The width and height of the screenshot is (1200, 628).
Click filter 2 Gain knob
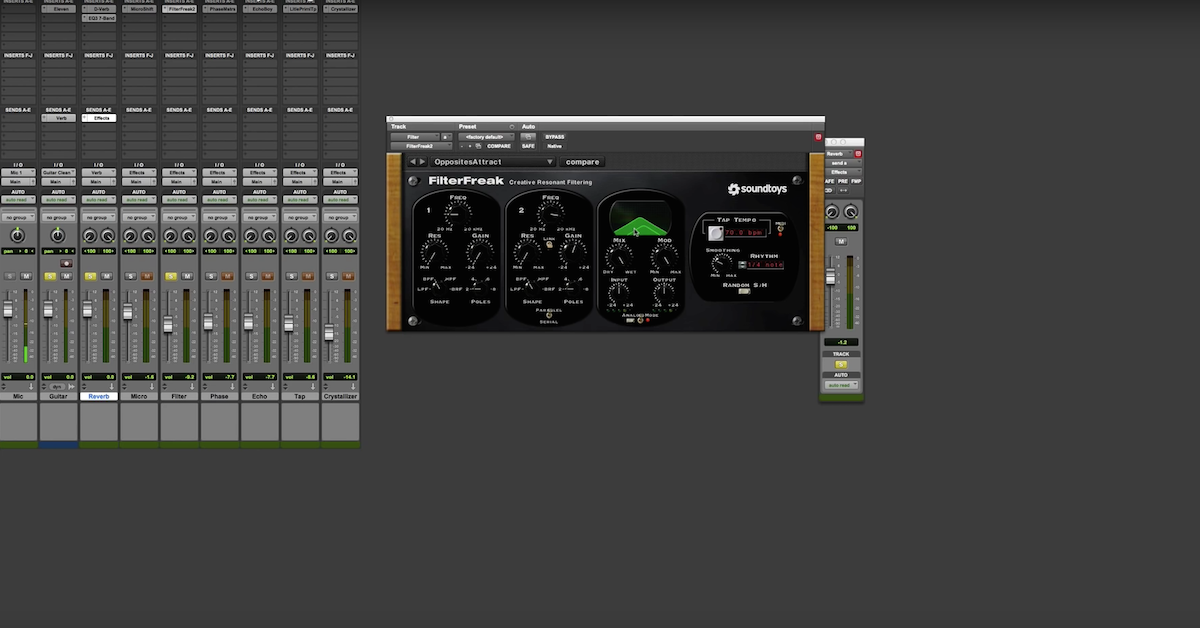(572, 253)
